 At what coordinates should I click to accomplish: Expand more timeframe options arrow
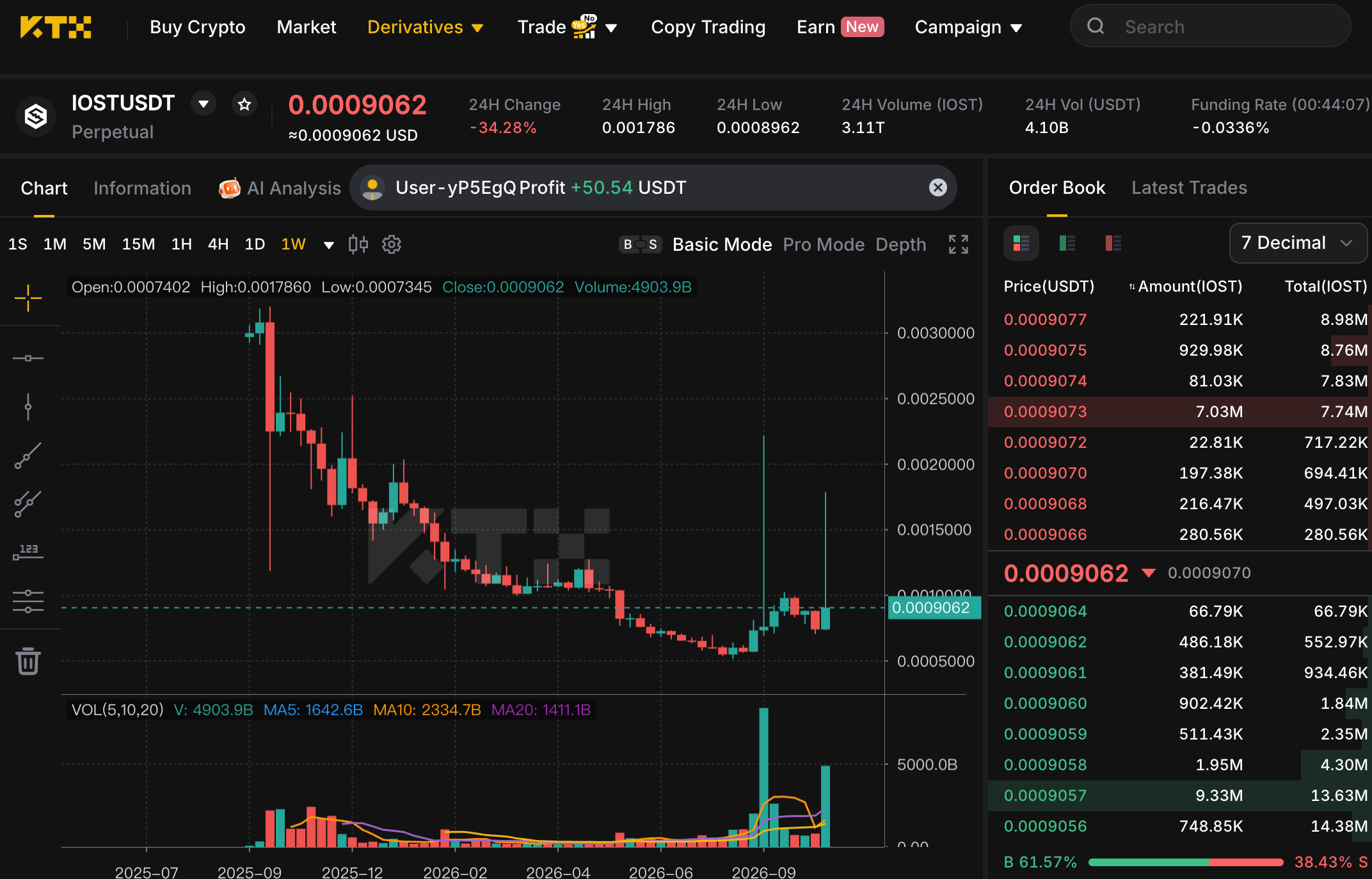pos(329,245)
